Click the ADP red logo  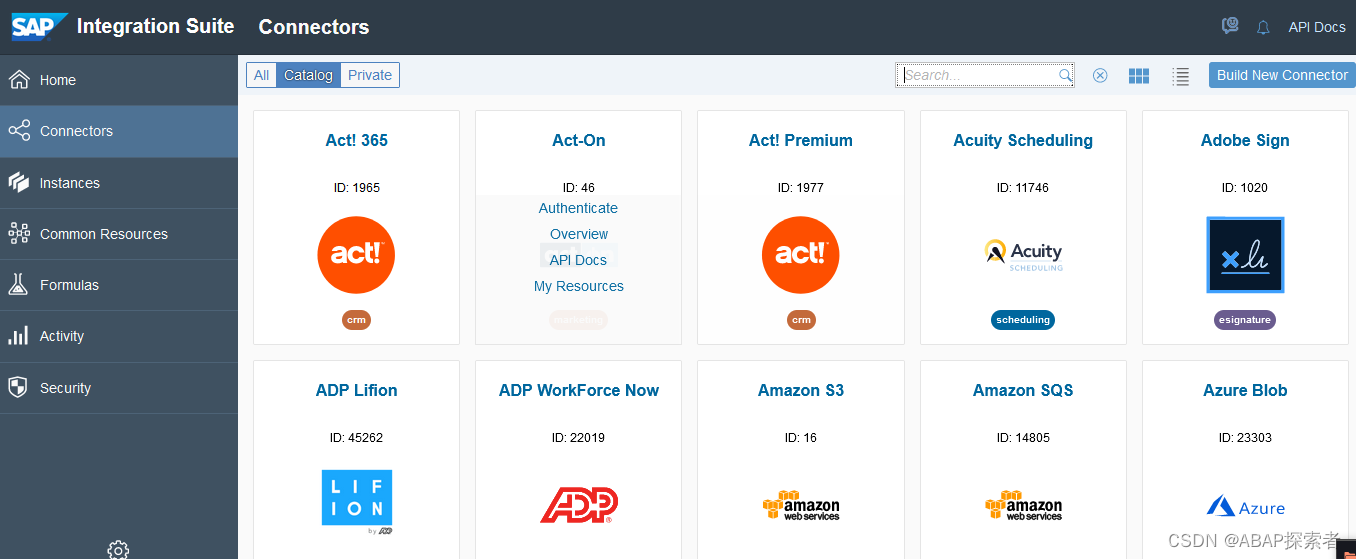[579, 506]
